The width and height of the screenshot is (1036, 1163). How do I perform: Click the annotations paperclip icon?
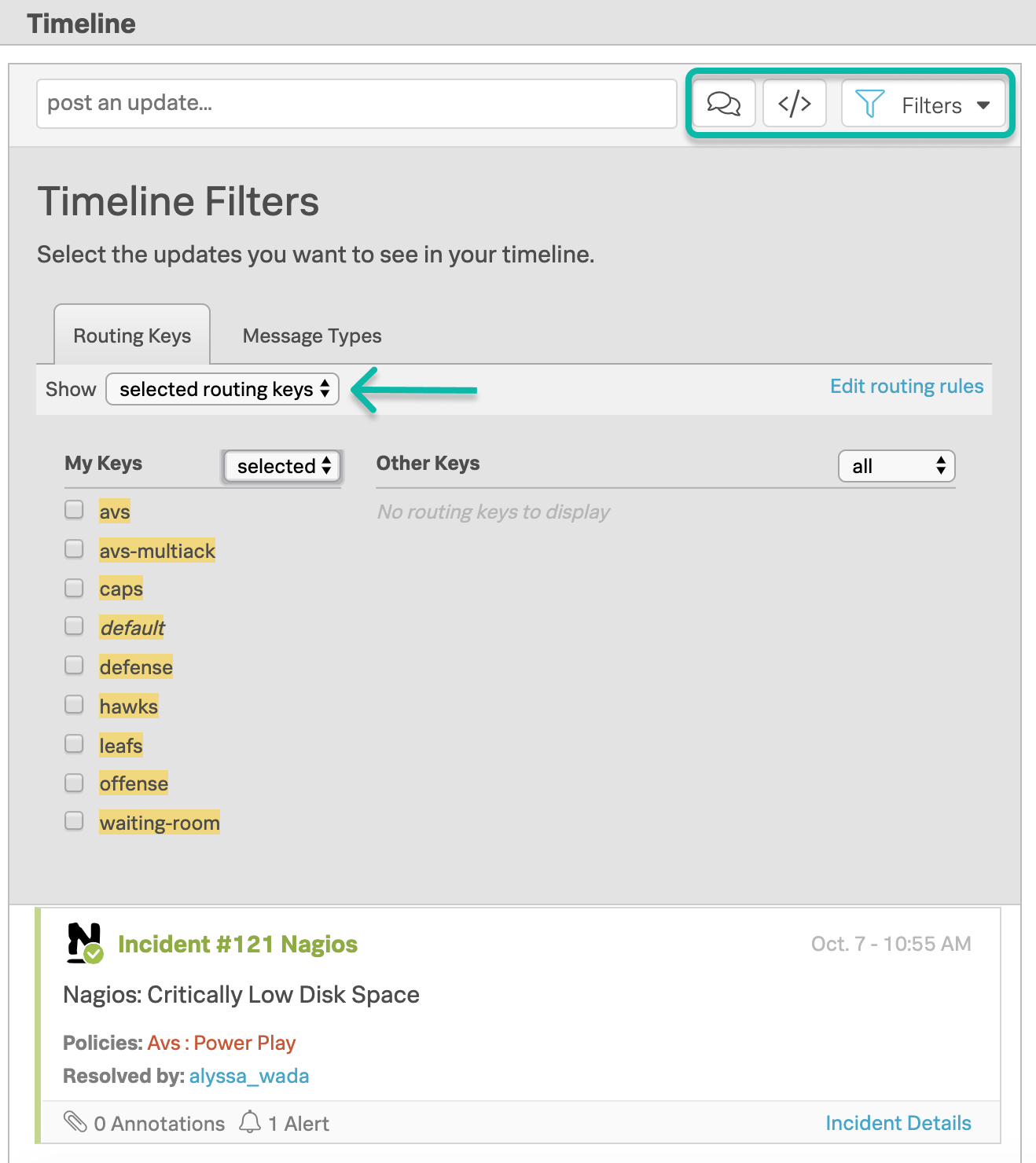point(76,1122)
